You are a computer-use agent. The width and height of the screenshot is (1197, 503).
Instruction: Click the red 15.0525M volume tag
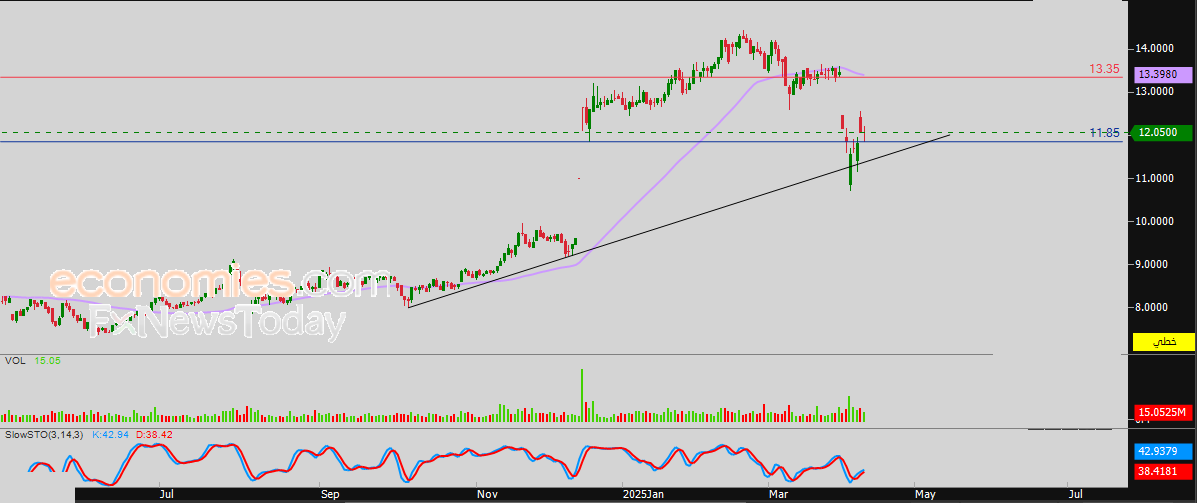click(1164, 413)
